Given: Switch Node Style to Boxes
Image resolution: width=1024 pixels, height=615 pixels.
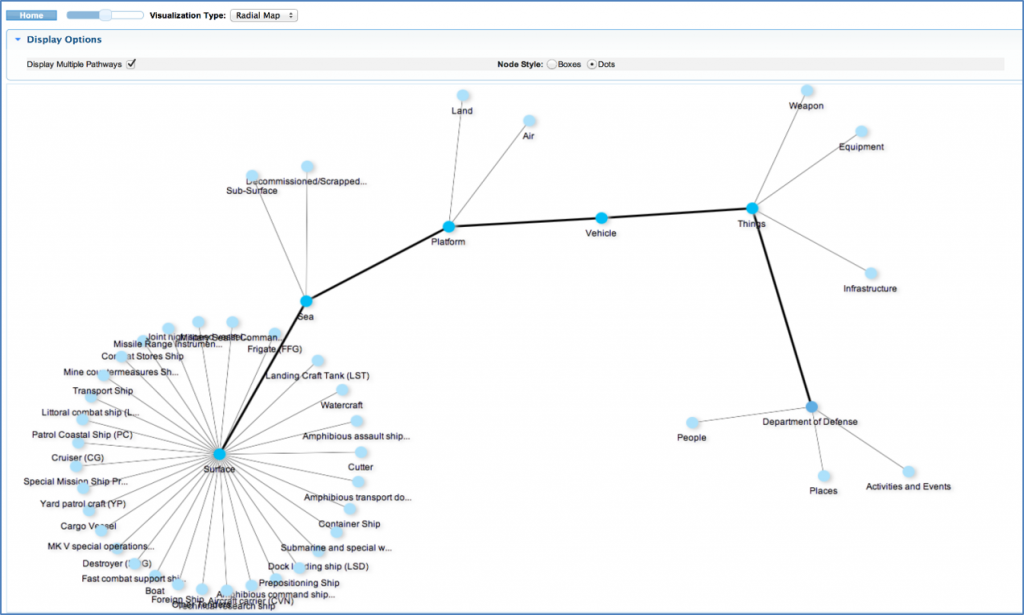Looking at the screenshot, I should 551,62.
